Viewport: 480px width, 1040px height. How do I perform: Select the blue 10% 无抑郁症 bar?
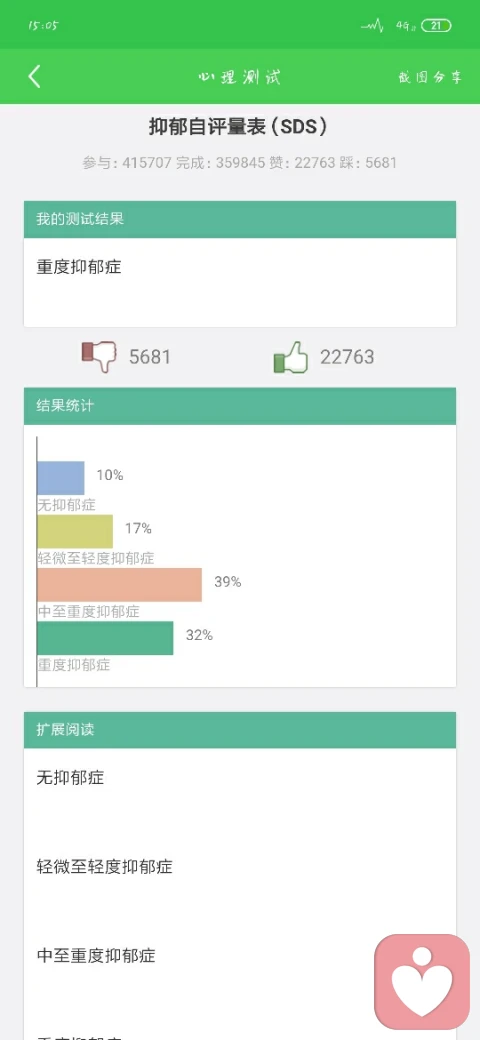click(61, 478)
